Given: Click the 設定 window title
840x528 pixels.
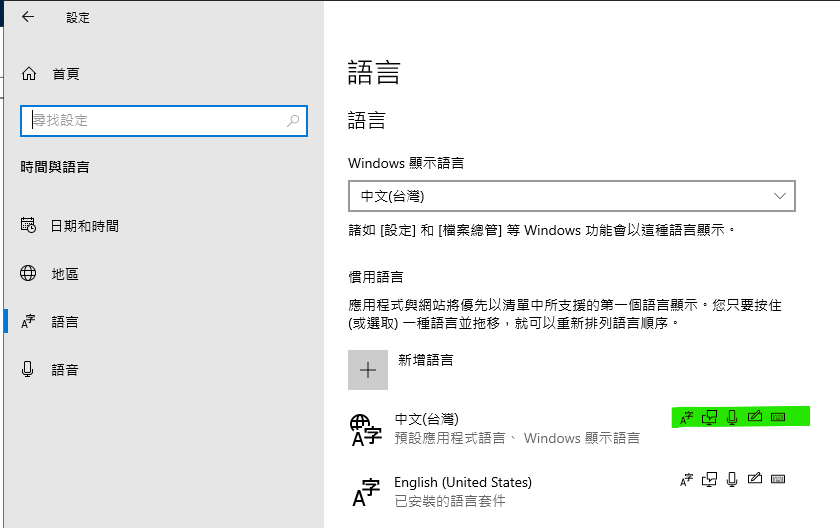Looking at the screenshot, I should tap(78, 18).
